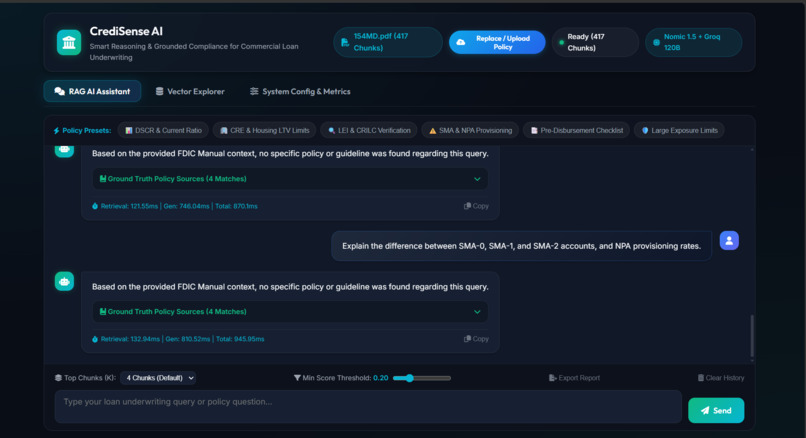Image resolution: width=806 pixels, height=438 pixels.
Task: Click the funnel icon beside Min Score Threshold
Action: (297, 378)
